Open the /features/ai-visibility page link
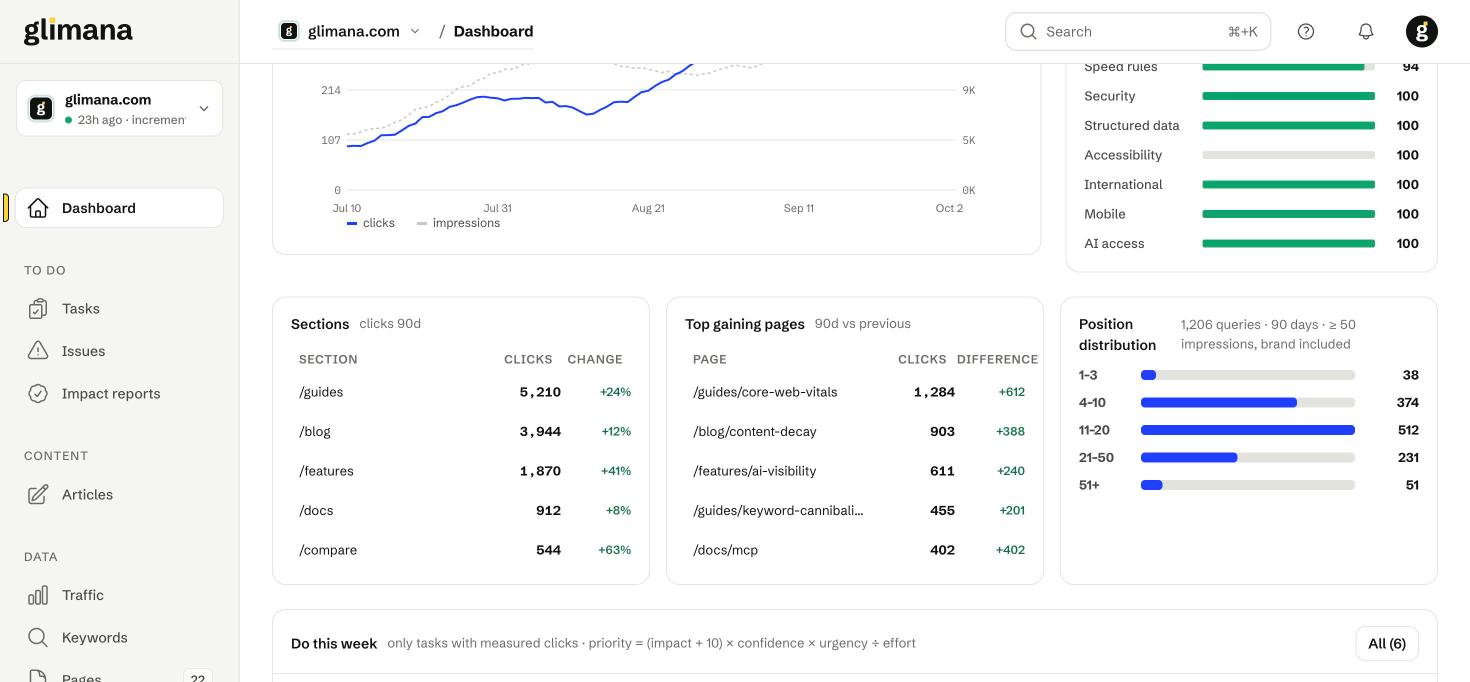The image size is (1470, 682). [x=755, y=471]
